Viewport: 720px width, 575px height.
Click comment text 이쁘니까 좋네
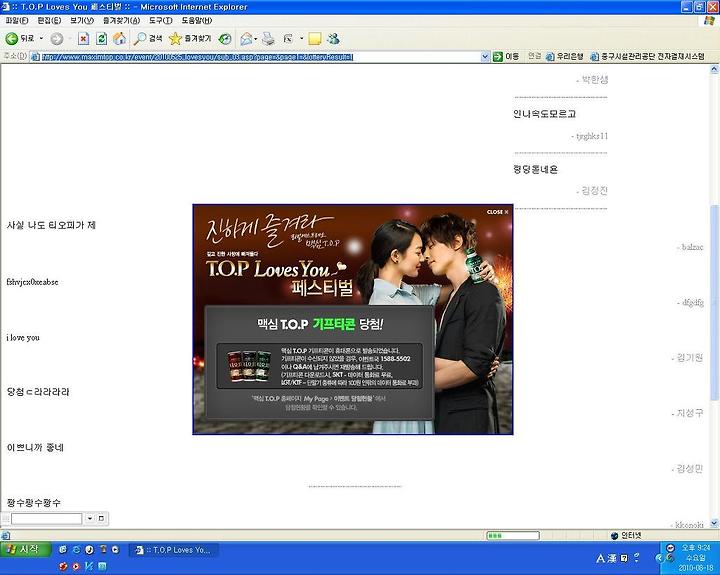[35, 447]
